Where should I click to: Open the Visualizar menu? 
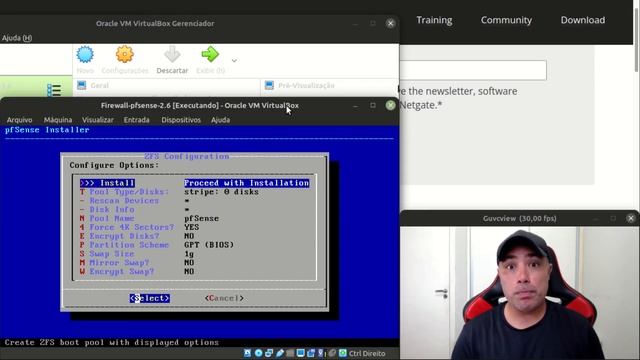pyautogui.click(x=98, y=120)
